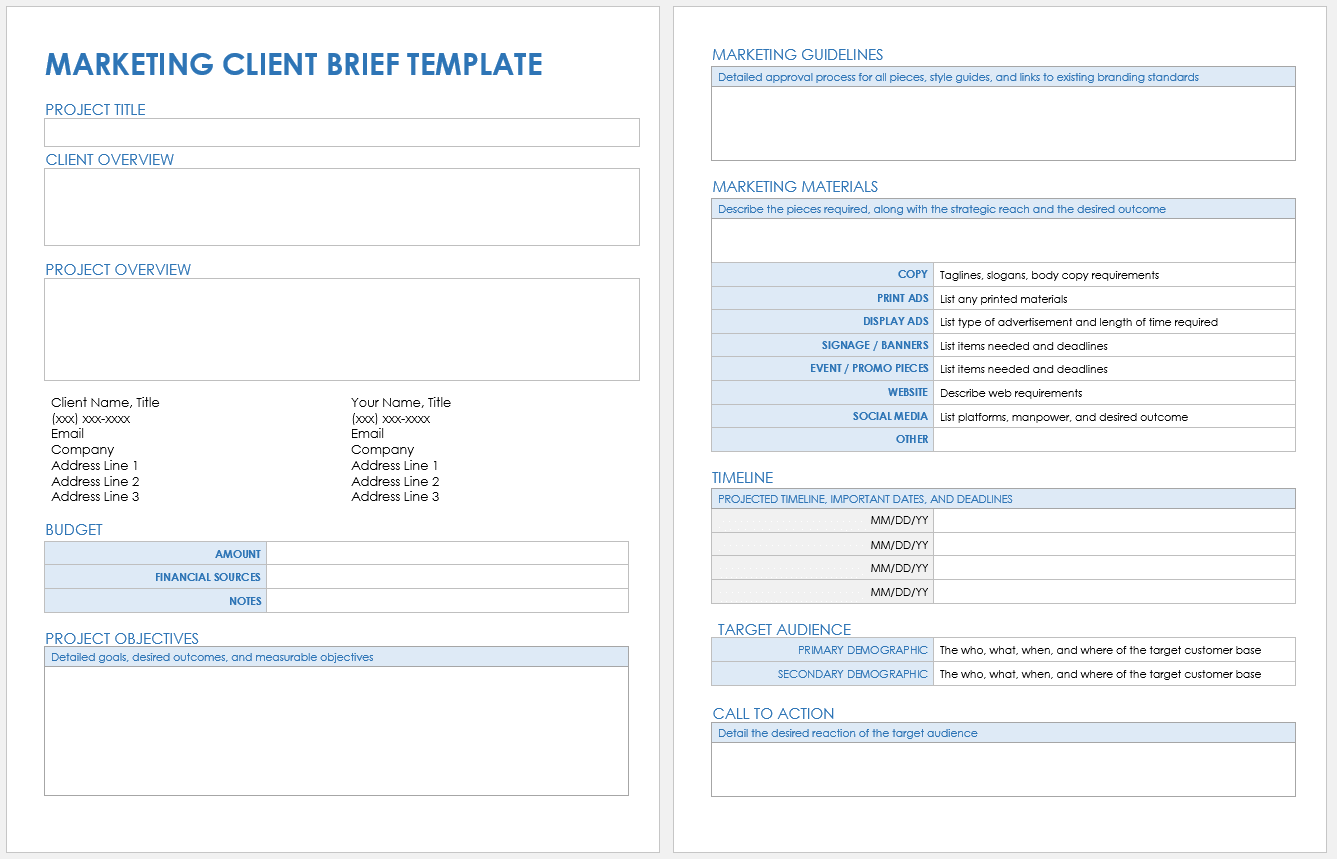Click the description cell beside SECONDARY DEMOGRAPHIC
Image resolution: width=1337 pixels, height=859 pixels.
click(1114, 674)
